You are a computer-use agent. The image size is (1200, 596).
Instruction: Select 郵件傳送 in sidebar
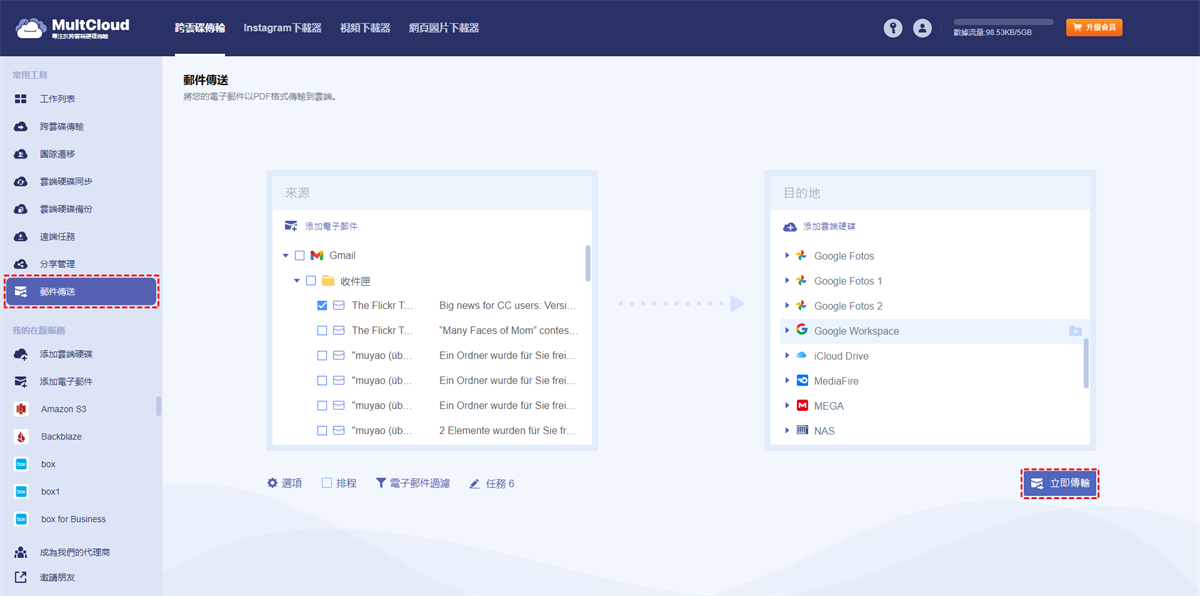(81, 291)
